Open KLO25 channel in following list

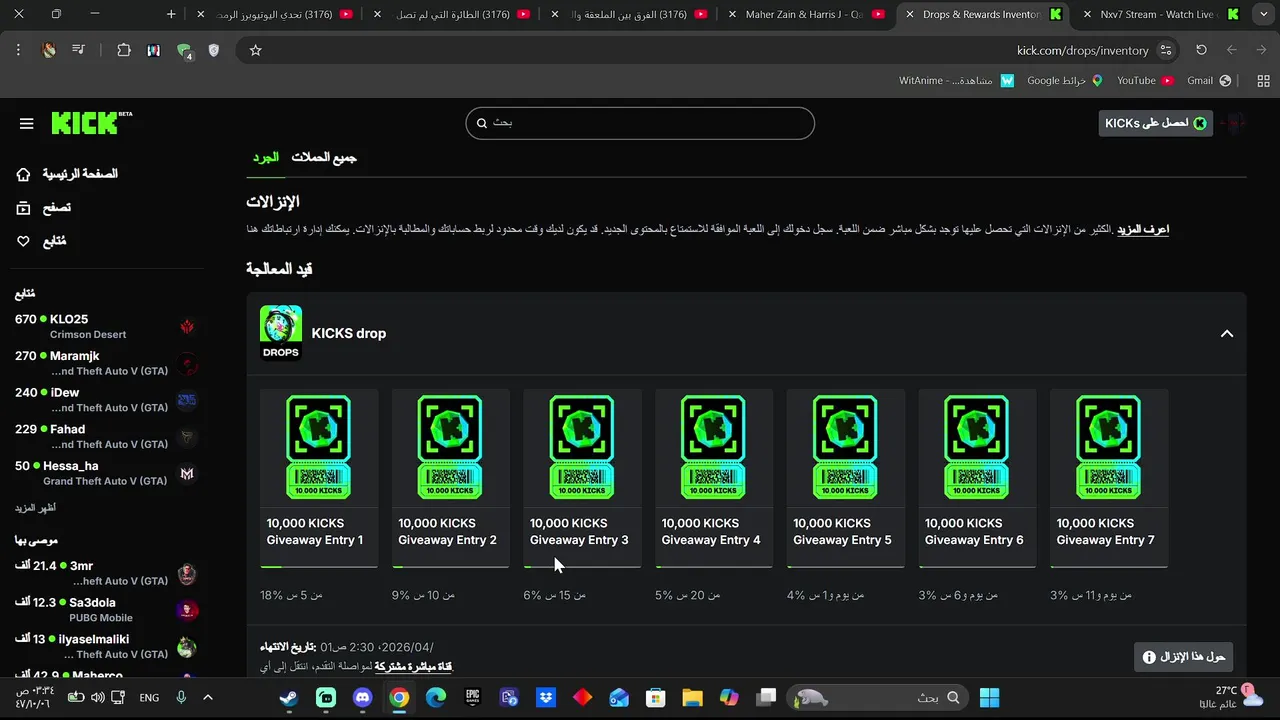click(x=106, y=326)
